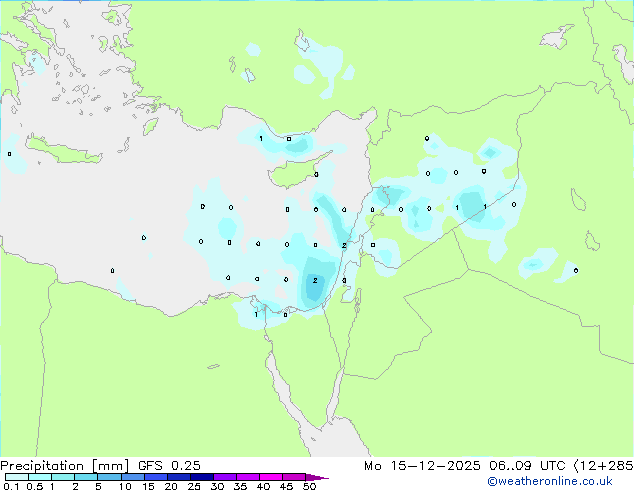The image size is (634, 490).
Task: Click the 45–50 mm legend swatch
Action: click(x=294, y=477)
